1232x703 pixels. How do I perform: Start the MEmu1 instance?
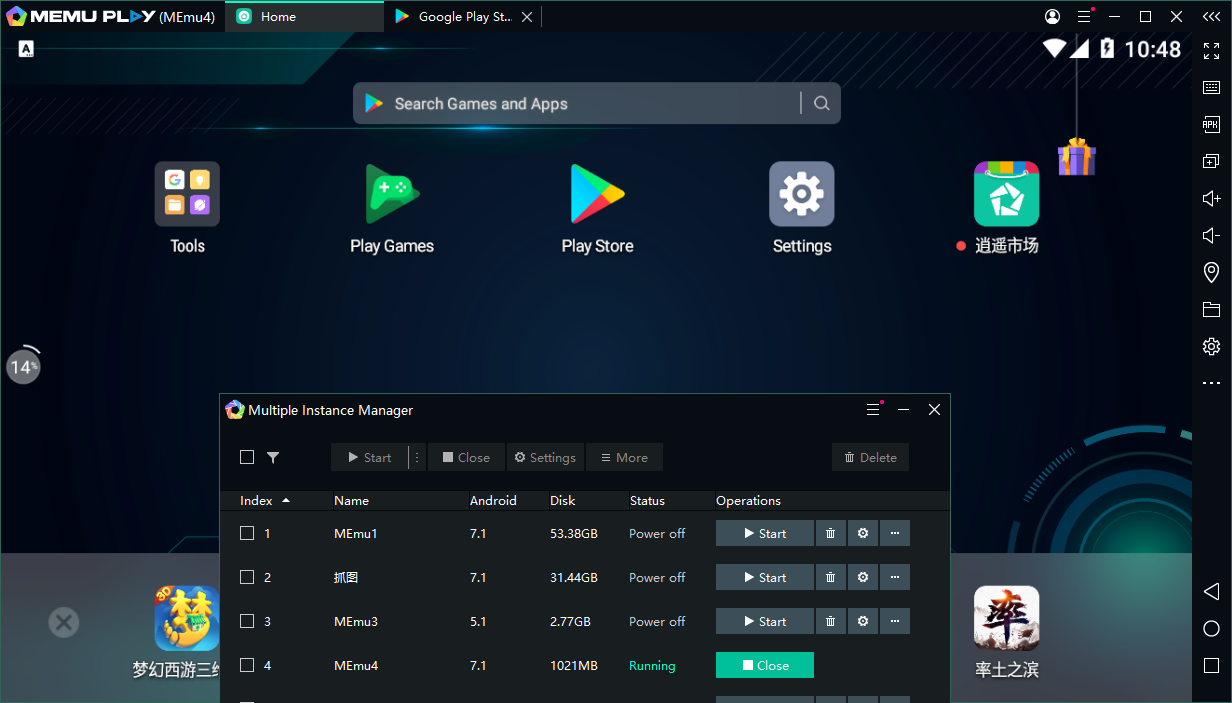coord(765,534)
